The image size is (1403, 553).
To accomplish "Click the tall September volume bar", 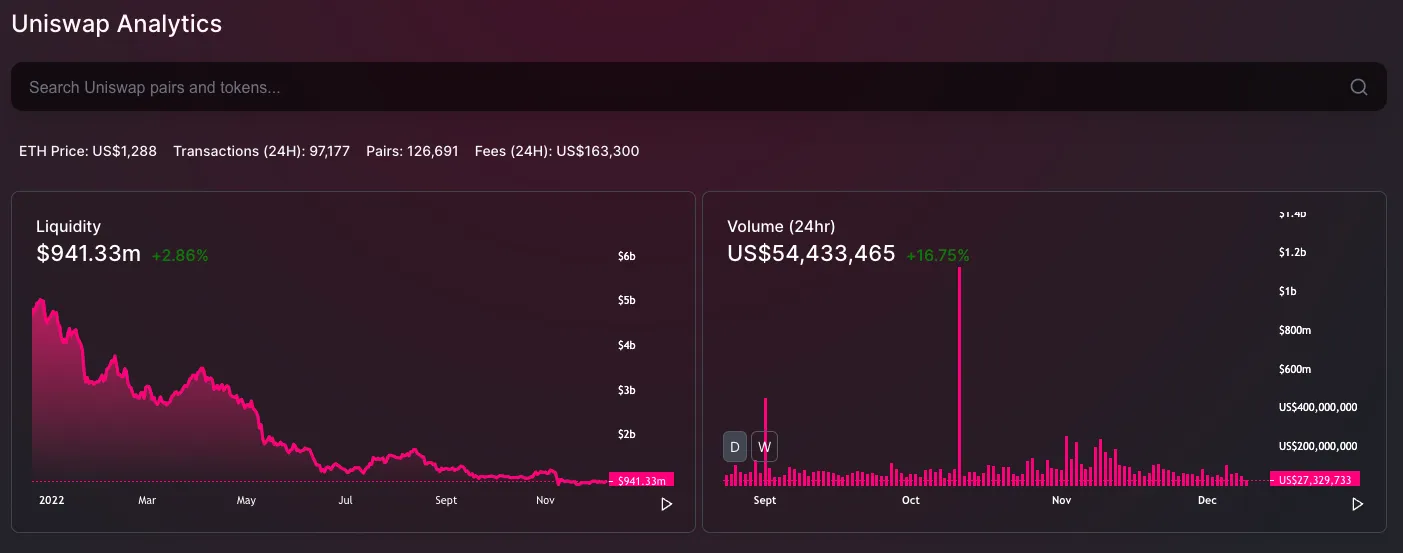I will (x=765, y=442).
